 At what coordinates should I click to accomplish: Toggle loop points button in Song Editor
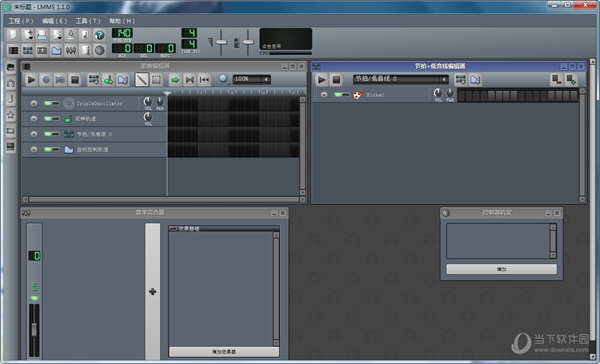point(189,80)
